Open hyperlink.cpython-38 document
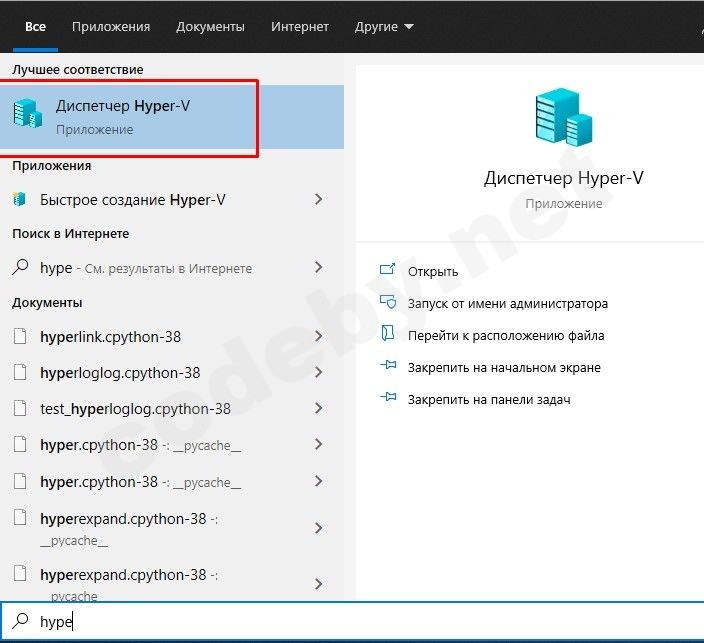Viewport: 704px width, 643px height. tap(110, 337)
